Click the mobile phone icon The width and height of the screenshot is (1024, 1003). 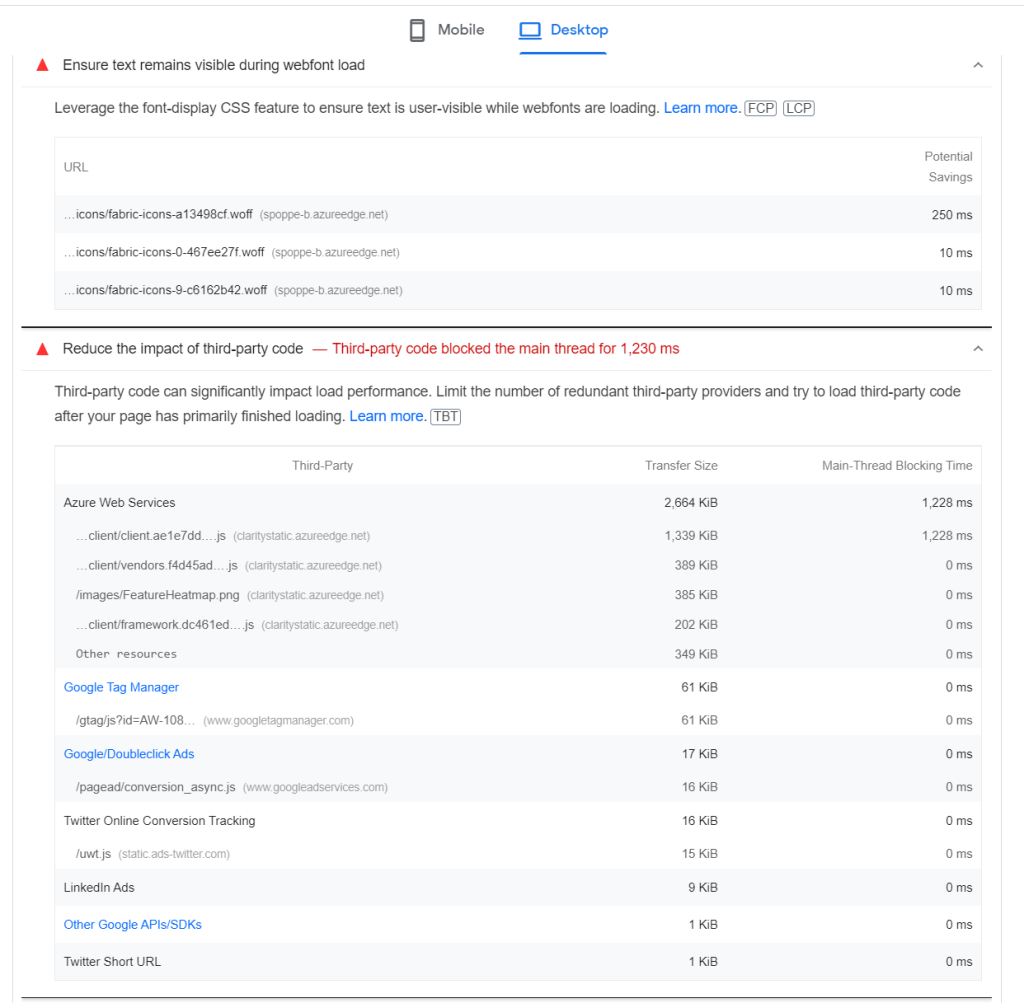[417, 30]
